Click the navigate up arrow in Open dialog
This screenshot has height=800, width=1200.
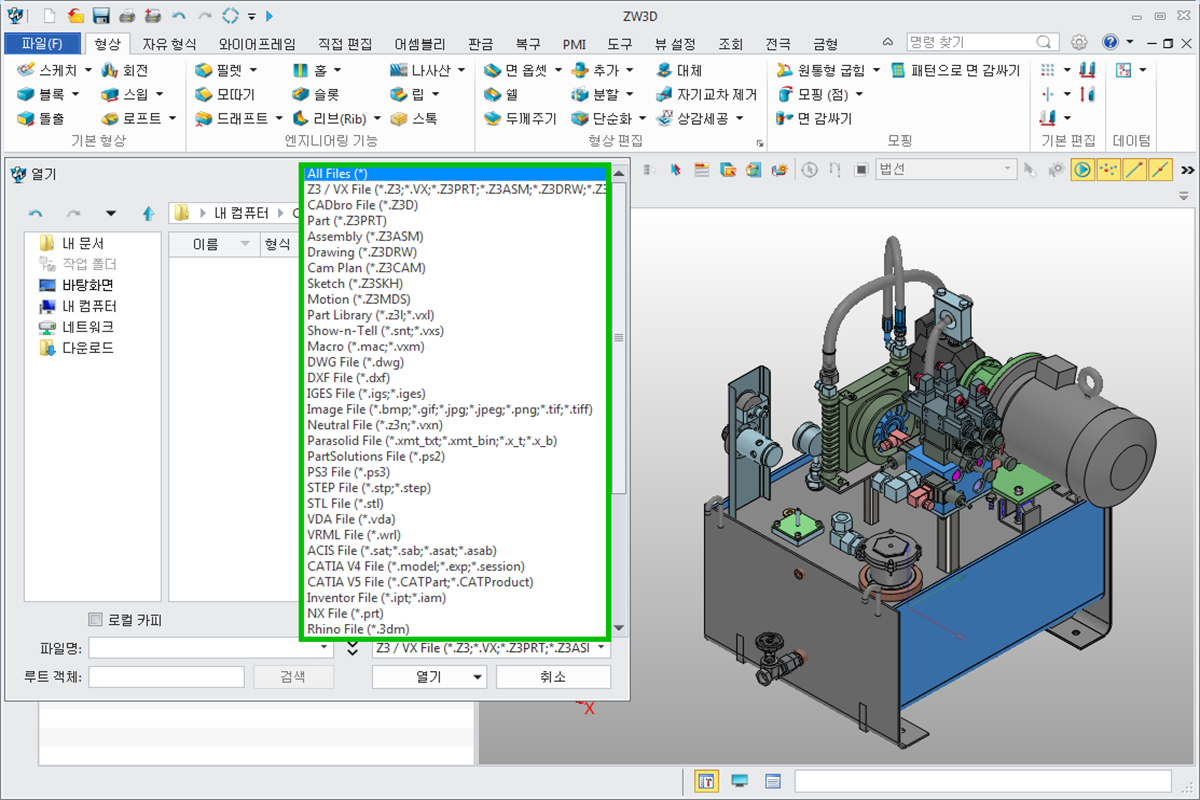149,213
